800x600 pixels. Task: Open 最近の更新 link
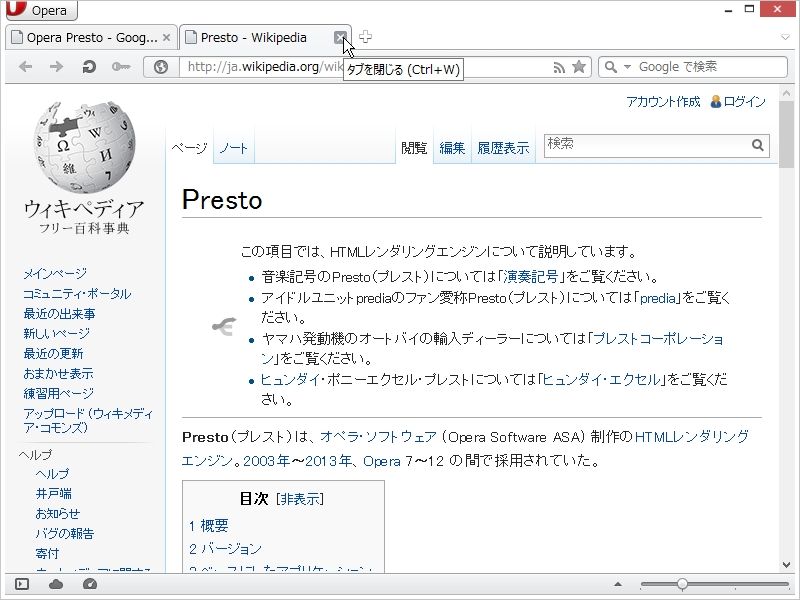(x=53, y=354)
